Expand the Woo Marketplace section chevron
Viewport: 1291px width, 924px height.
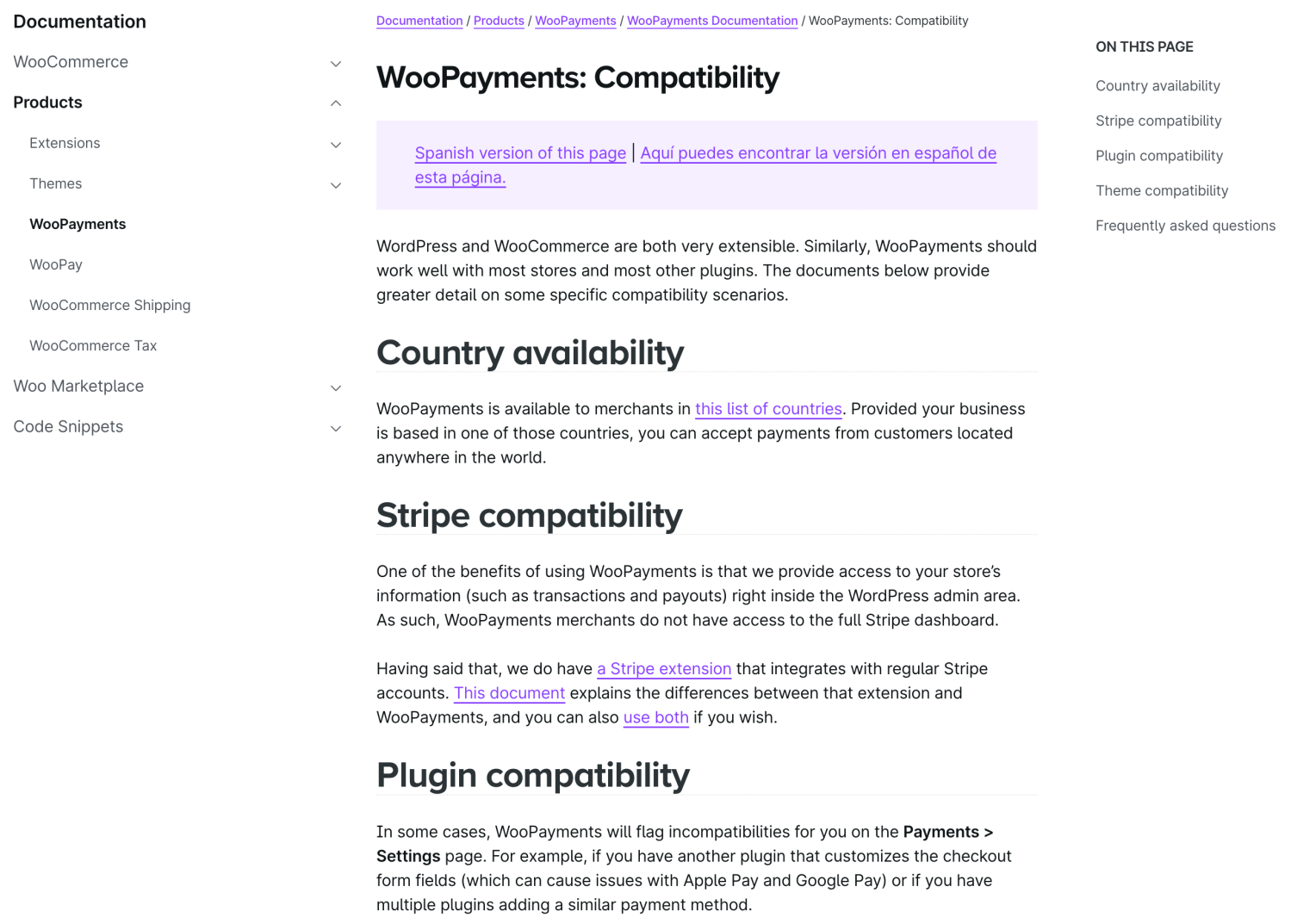point(336,388)
